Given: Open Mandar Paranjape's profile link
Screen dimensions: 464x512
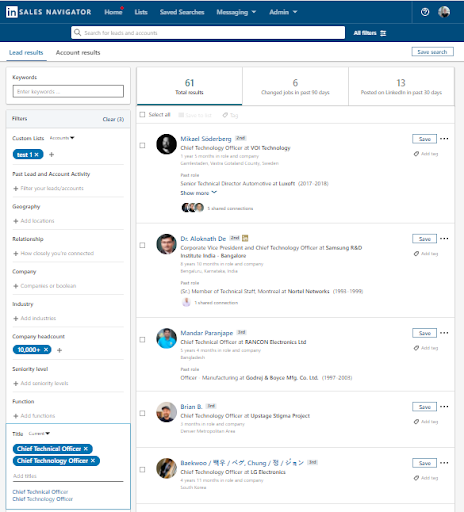Looking at the screenshot, I should tap(207, 333).
